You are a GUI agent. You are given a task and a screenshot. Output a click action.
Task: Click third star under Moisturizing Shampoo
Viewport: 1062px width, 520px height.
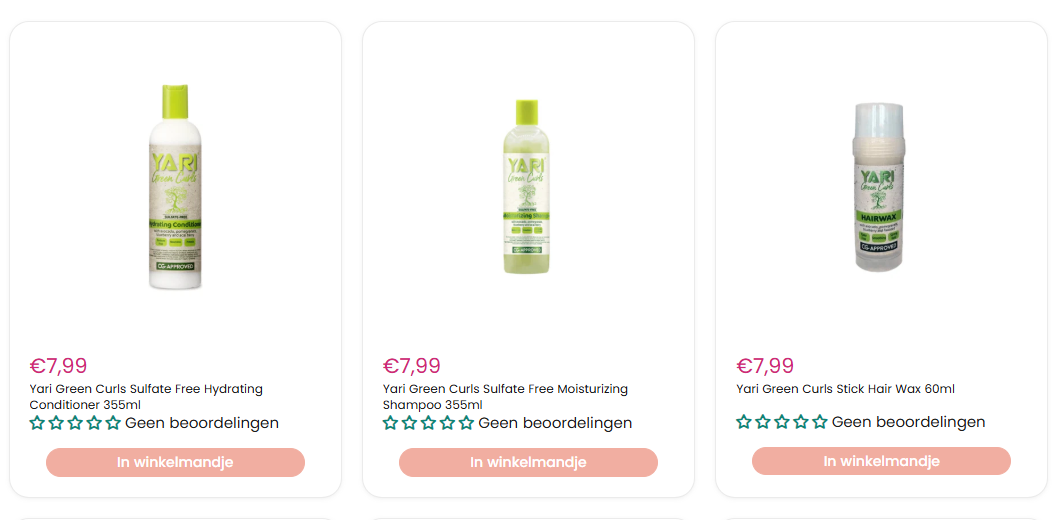428,423
